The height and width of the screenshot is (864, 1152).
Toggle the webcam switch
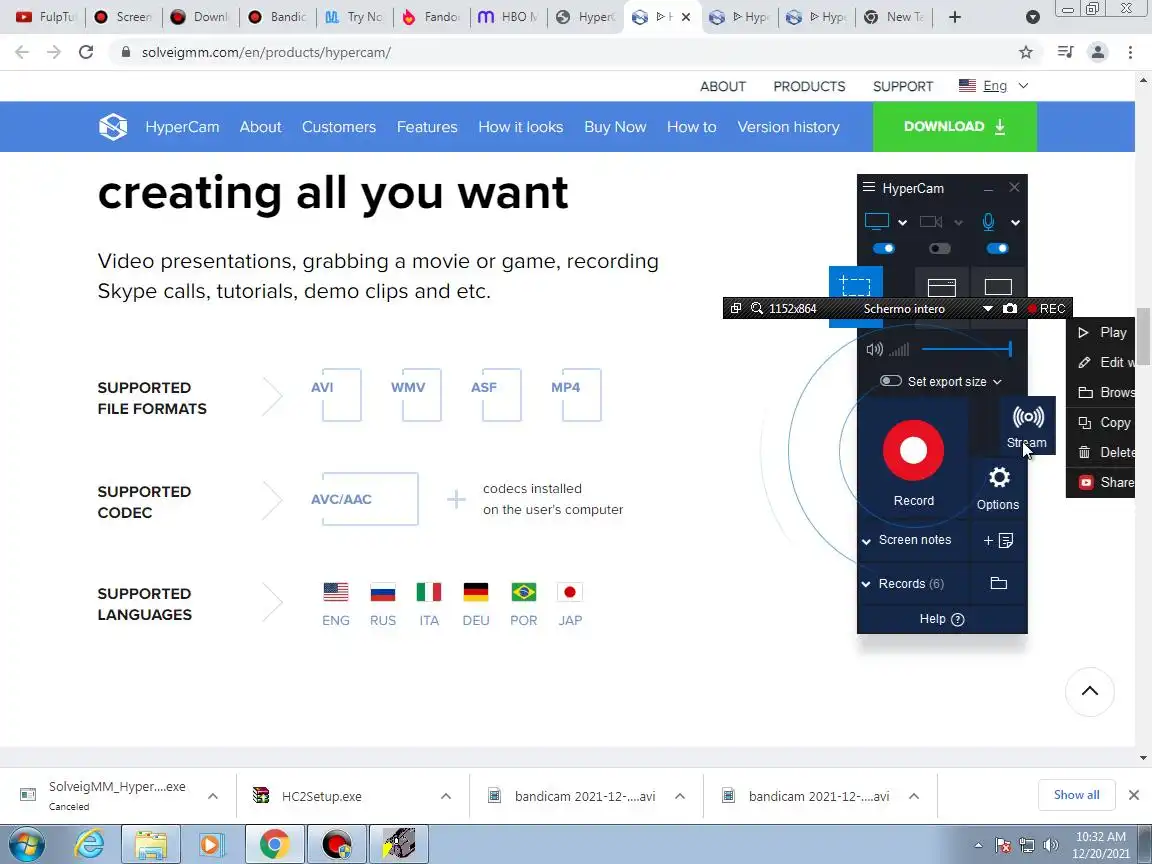tap(940, 248)
